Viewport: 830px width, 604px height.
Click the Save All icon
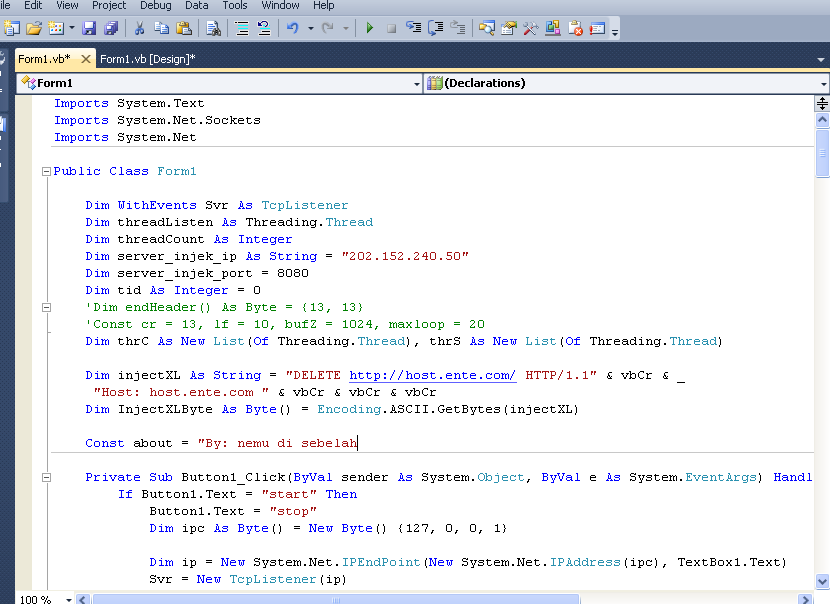pyautogui.click(x=111, y=28)
